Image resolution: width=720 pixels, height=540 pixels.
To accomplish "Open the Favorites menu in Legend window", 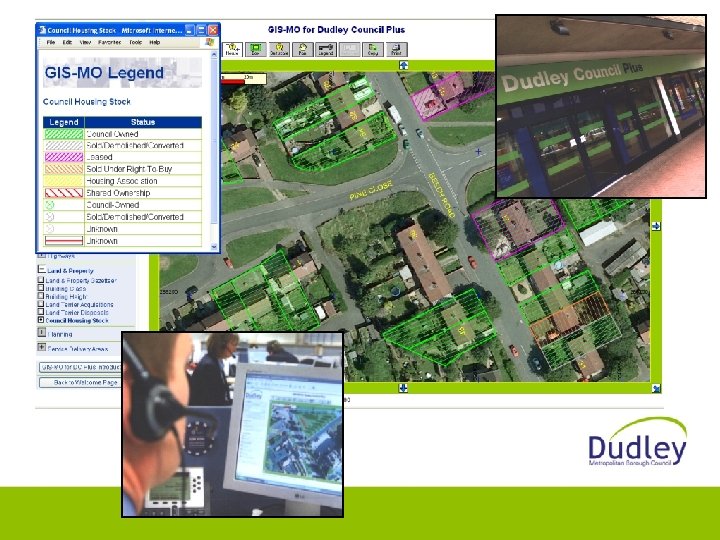I will pos(109,42).
